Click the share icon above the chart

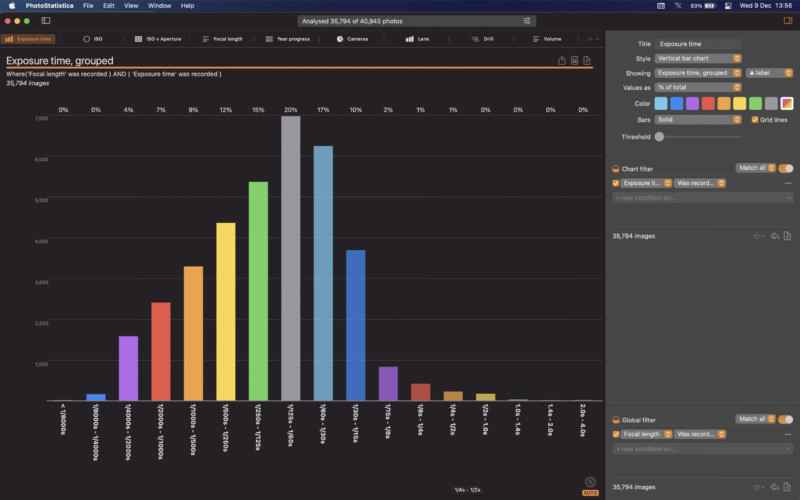pos(562,61)
